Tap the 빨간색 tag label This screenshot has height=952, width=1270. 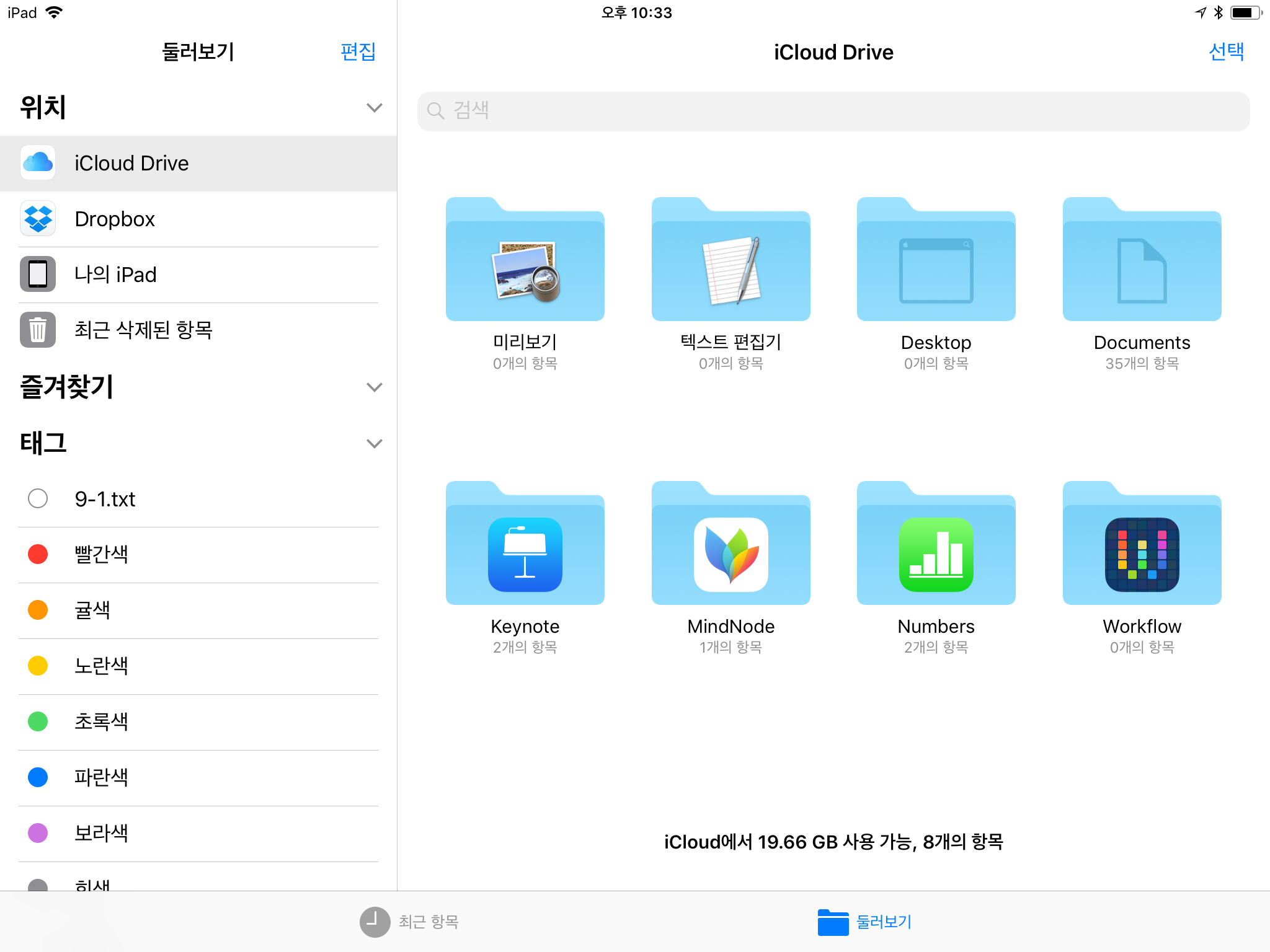[101, 554]
